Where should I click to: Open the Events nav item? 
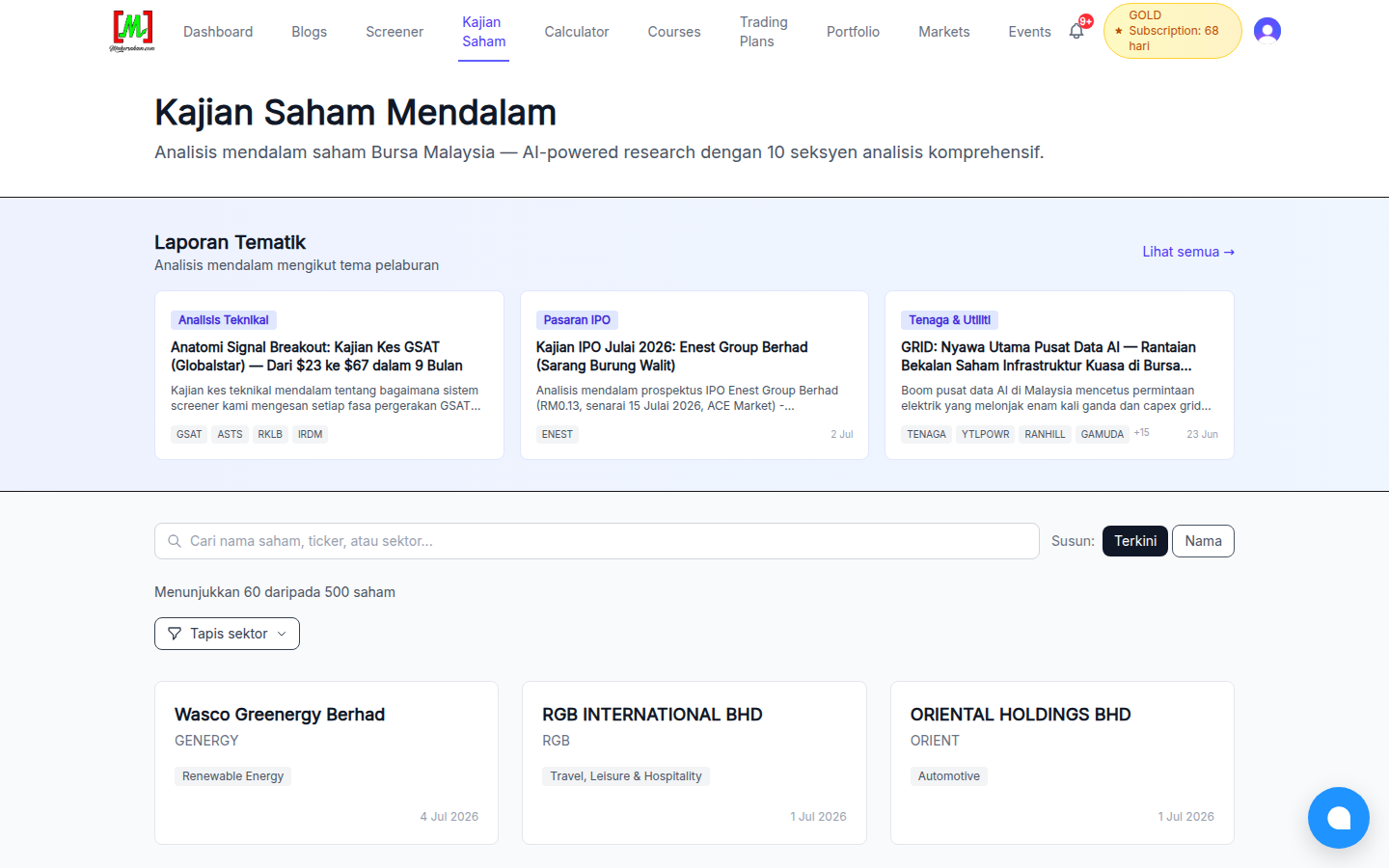[1029, 32]
